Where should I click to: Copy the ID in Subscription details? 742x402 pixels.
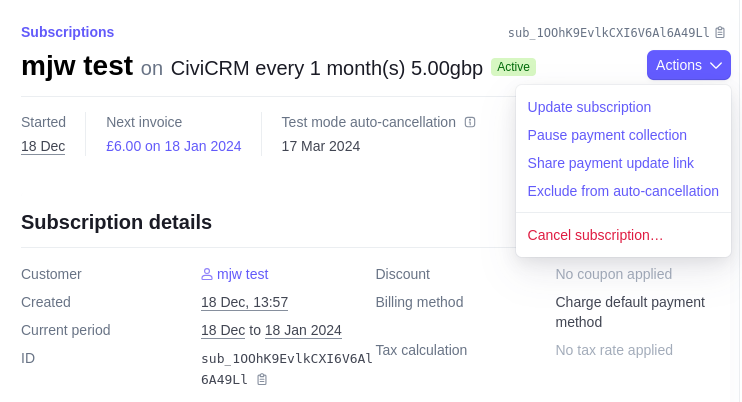tap(262, 380)
